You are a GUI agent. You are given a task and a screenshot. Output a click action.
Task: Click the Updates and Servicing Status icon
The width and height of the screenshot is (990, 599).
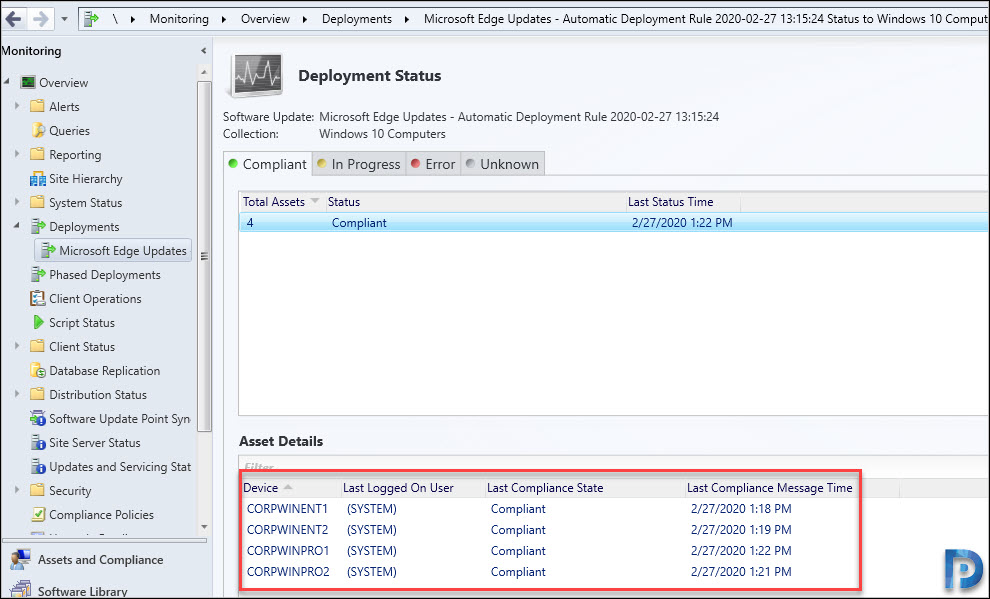pyautogui.click(x=37, y=466)
